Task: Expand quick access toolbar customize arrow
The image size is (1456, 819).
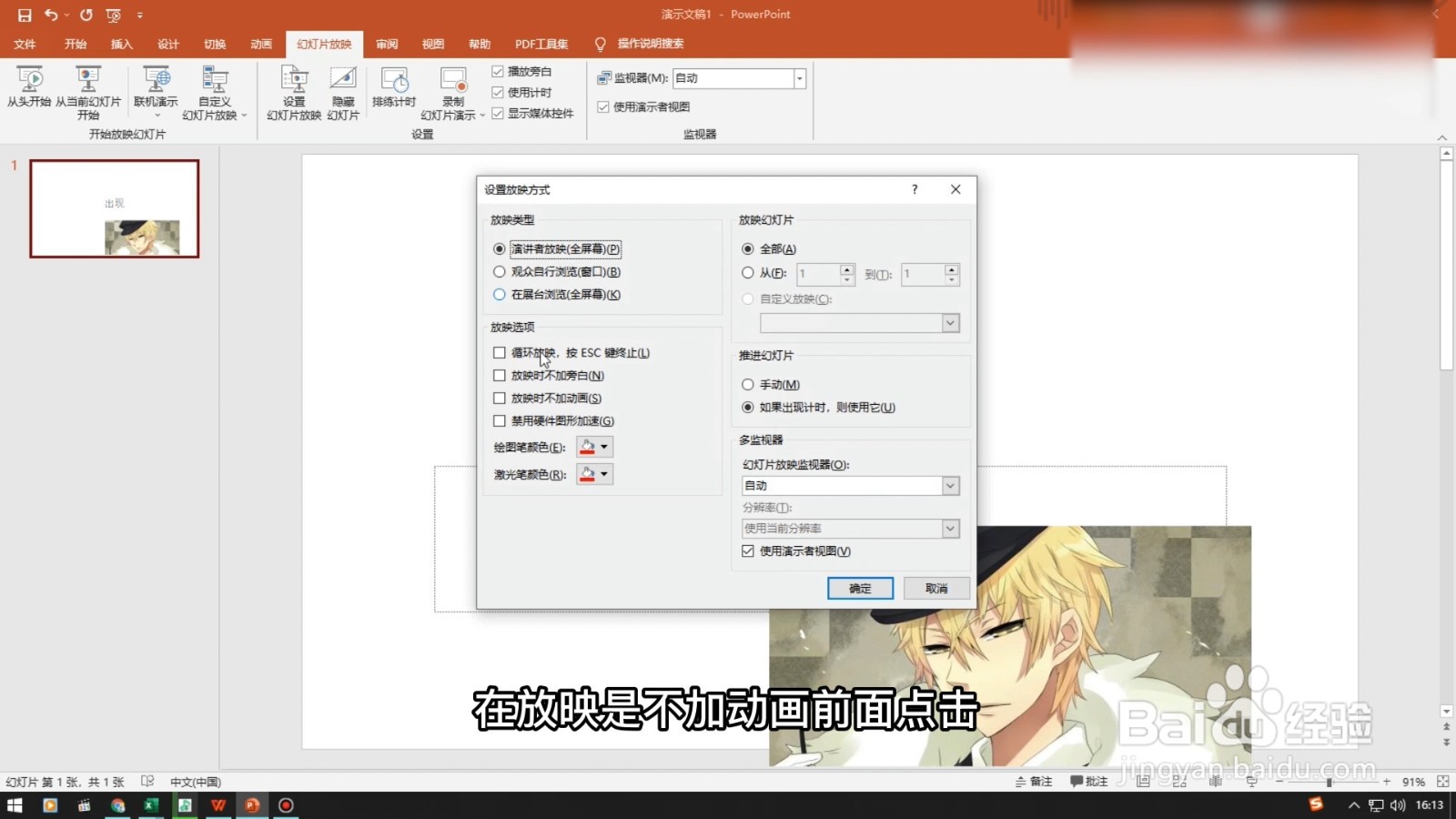Action: click(139, 15)
